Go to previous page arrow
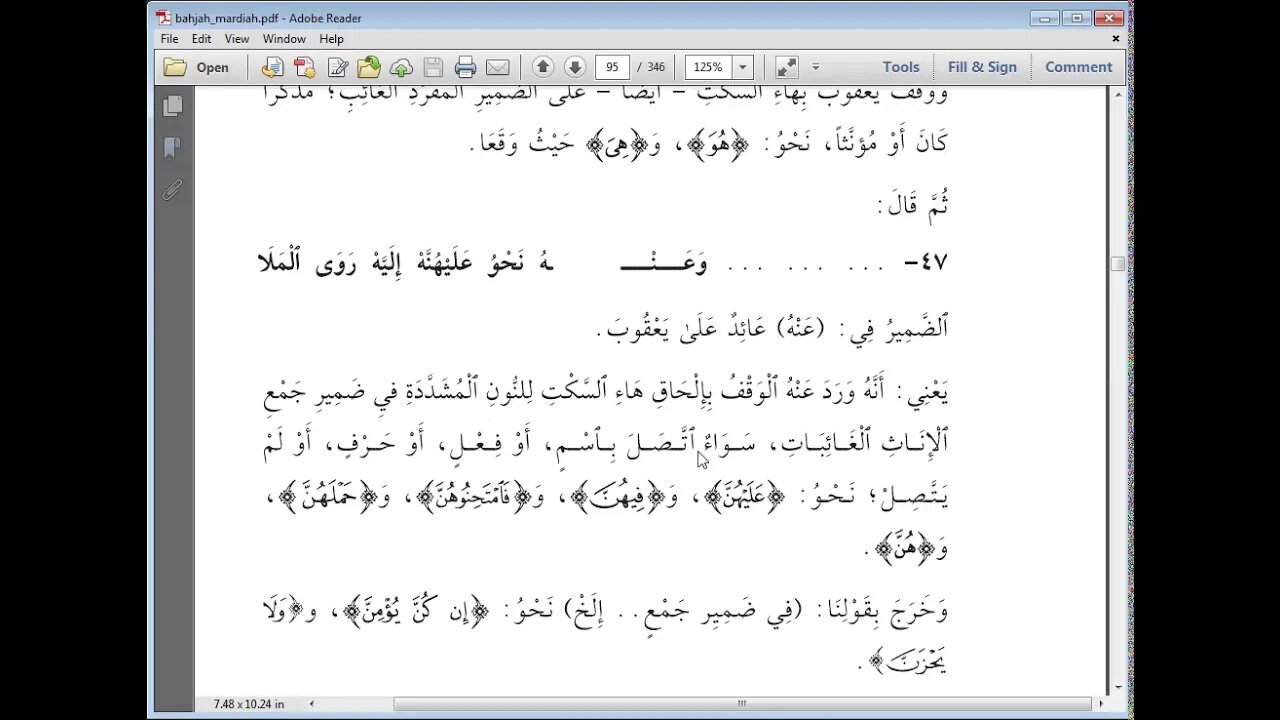 [x=543, y=67]
